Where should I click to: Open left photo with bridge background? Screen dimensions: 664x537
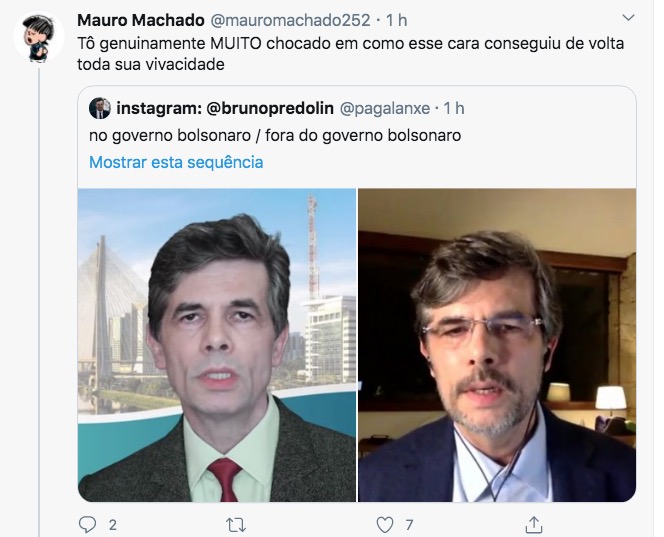pos(217,345)
